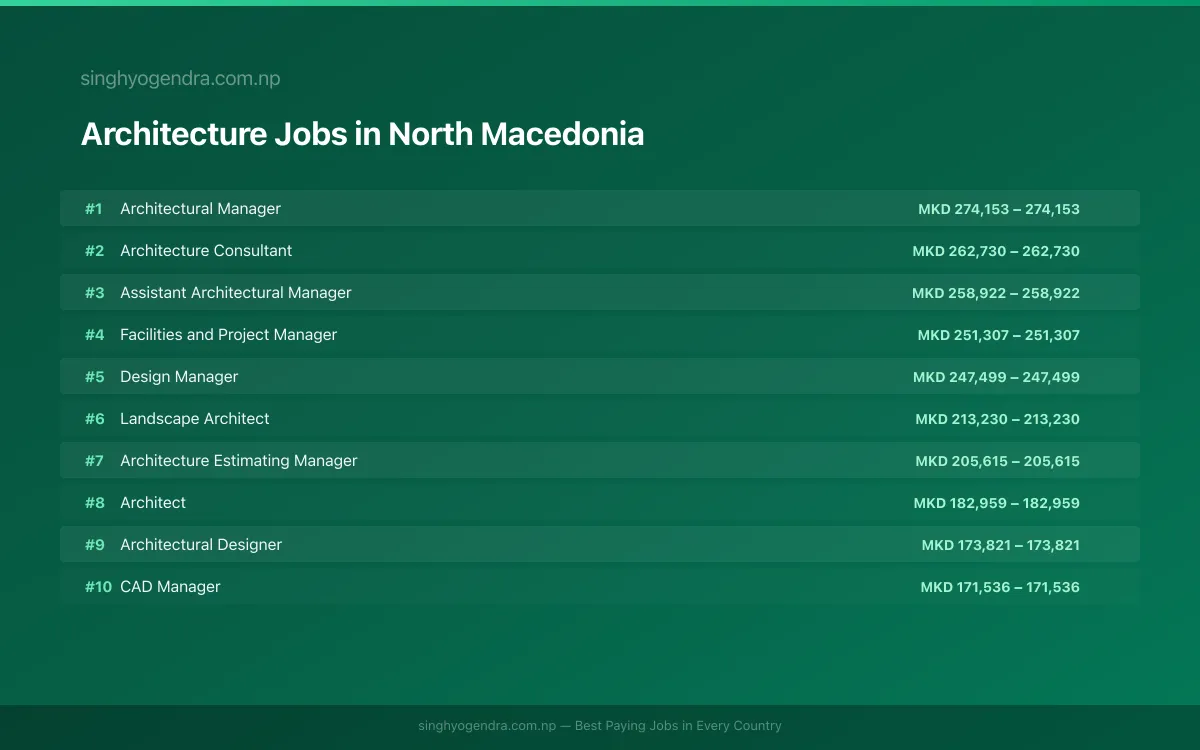Click salary MKD 205,615 – 205,615
The width and height of the screenshot is (1200, 750).
coord(997,461)
